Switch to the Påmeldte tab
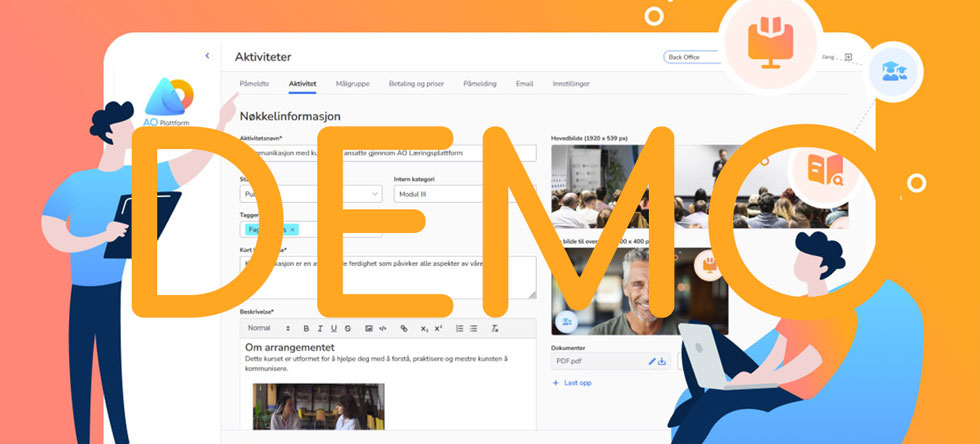This screenshot has width=980, height=444. pos(254,84)
